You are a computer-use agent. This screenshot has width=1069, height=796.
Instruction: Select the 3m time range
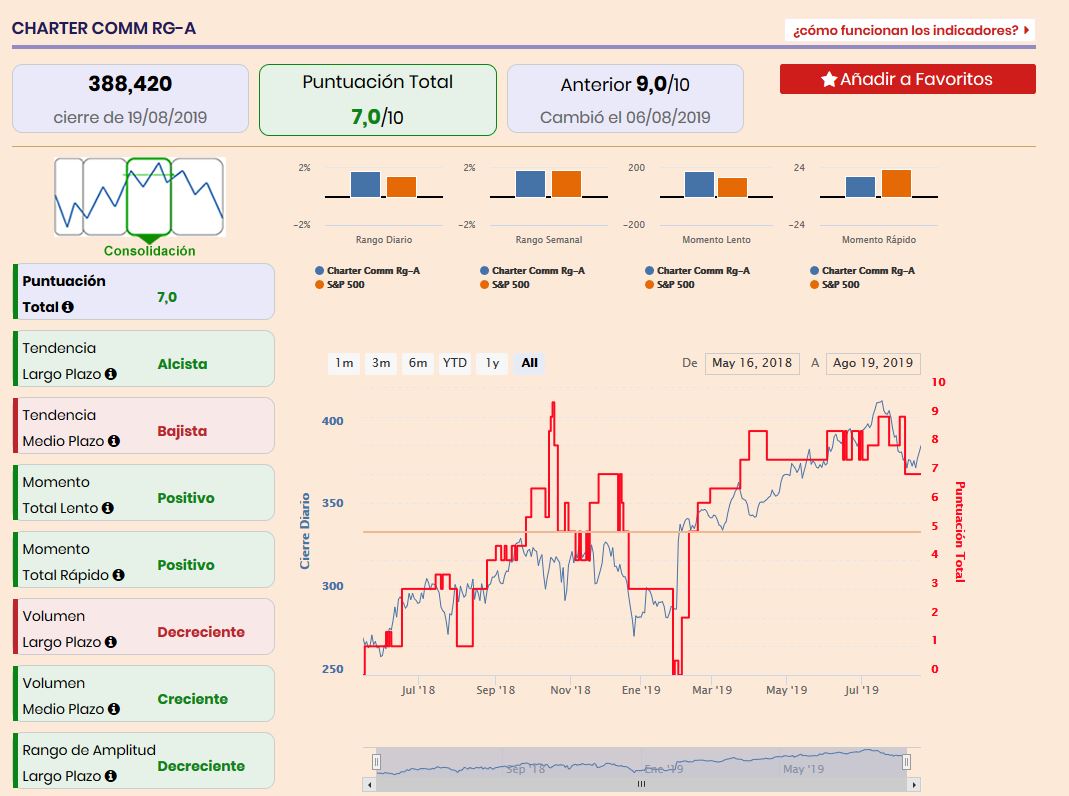(x=381, y=363)
